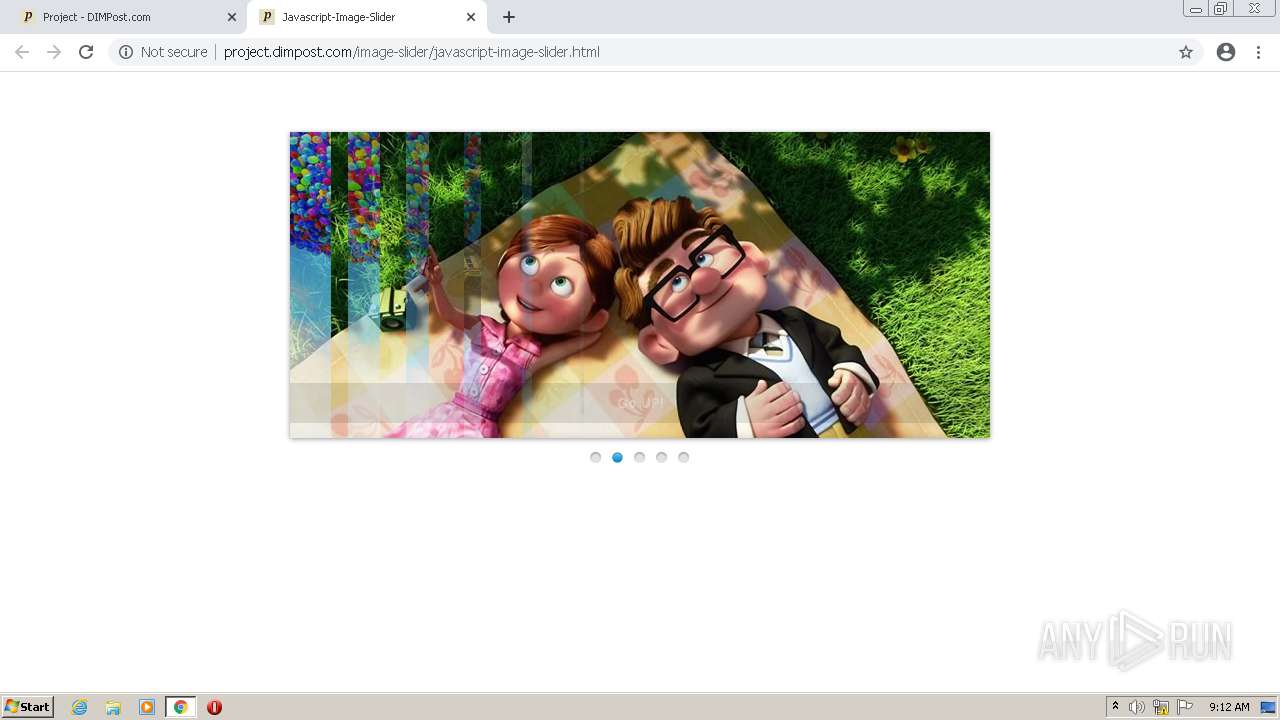Click the slide caption bar
Viewport: 1280px width, 720px height.
[640, 403]
